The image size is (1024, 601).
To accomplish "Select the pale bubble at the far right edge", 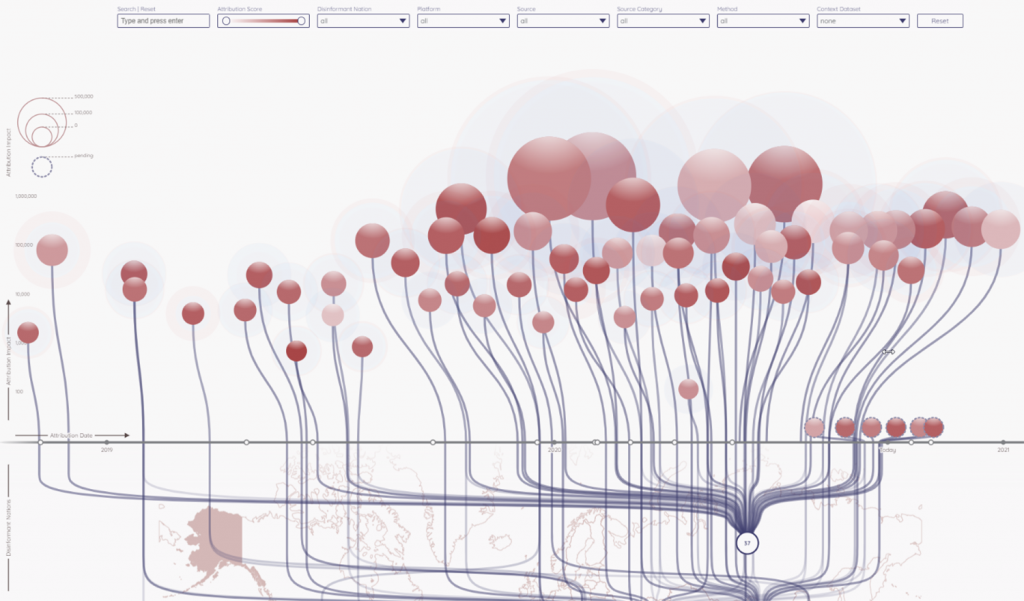I will pyautogui.click(x=1000, y=229).
